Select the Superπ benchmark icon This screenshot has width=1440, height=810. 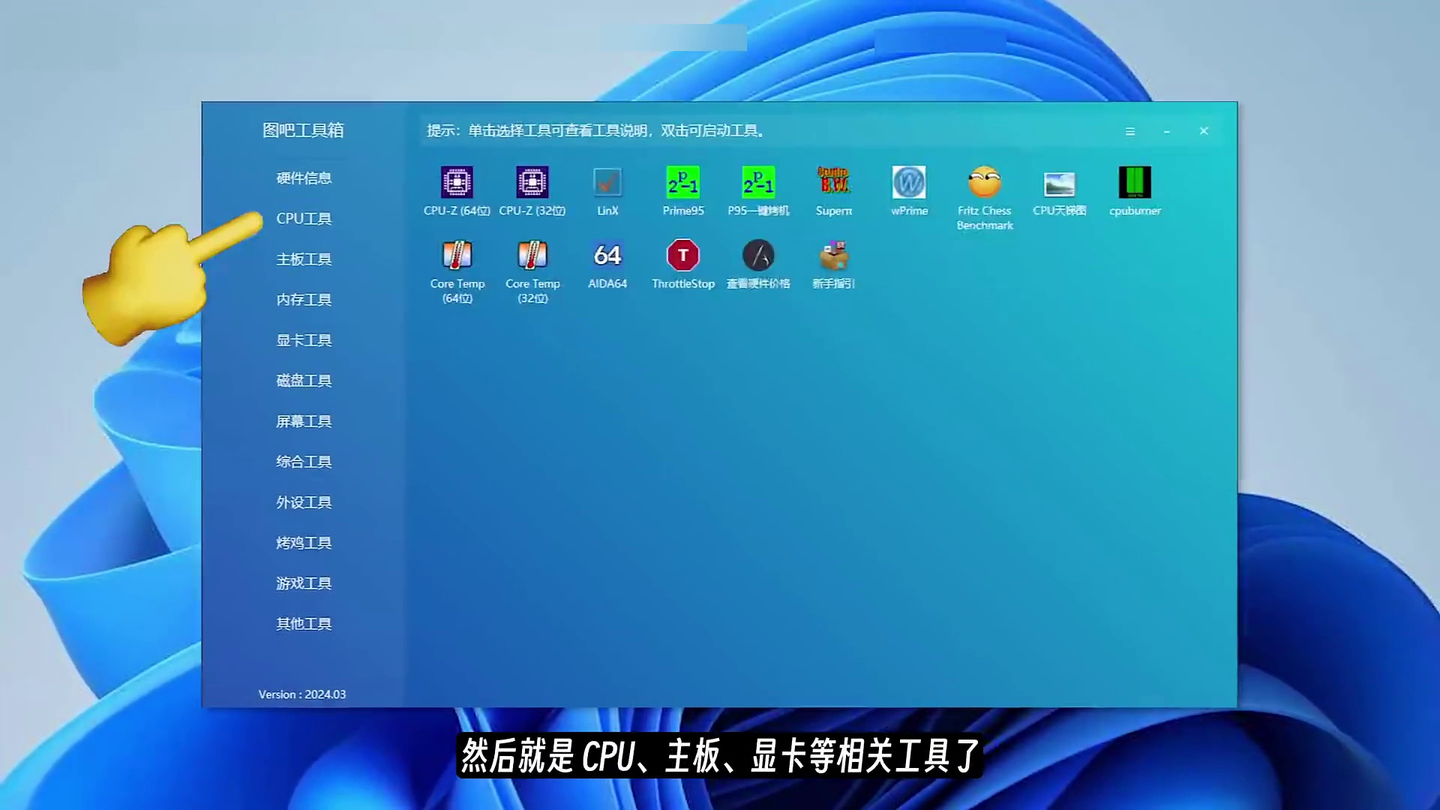pyautogui.click(x=834, y=183)
